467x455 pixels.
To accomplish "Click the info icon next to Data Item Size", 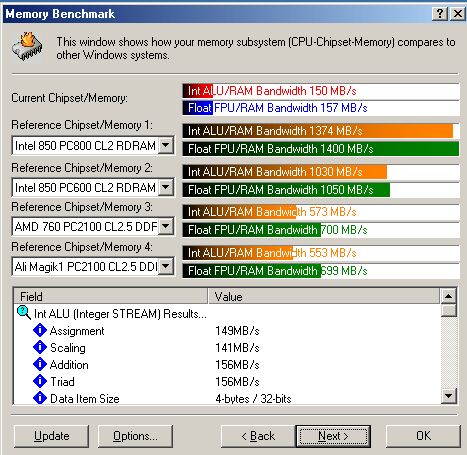I will tap(40, 398).
